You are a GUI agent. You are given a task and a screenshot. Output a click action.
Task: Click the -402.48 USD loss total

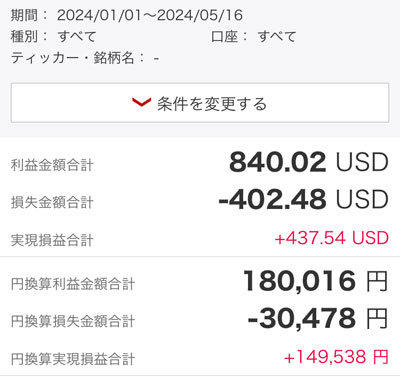303,199
